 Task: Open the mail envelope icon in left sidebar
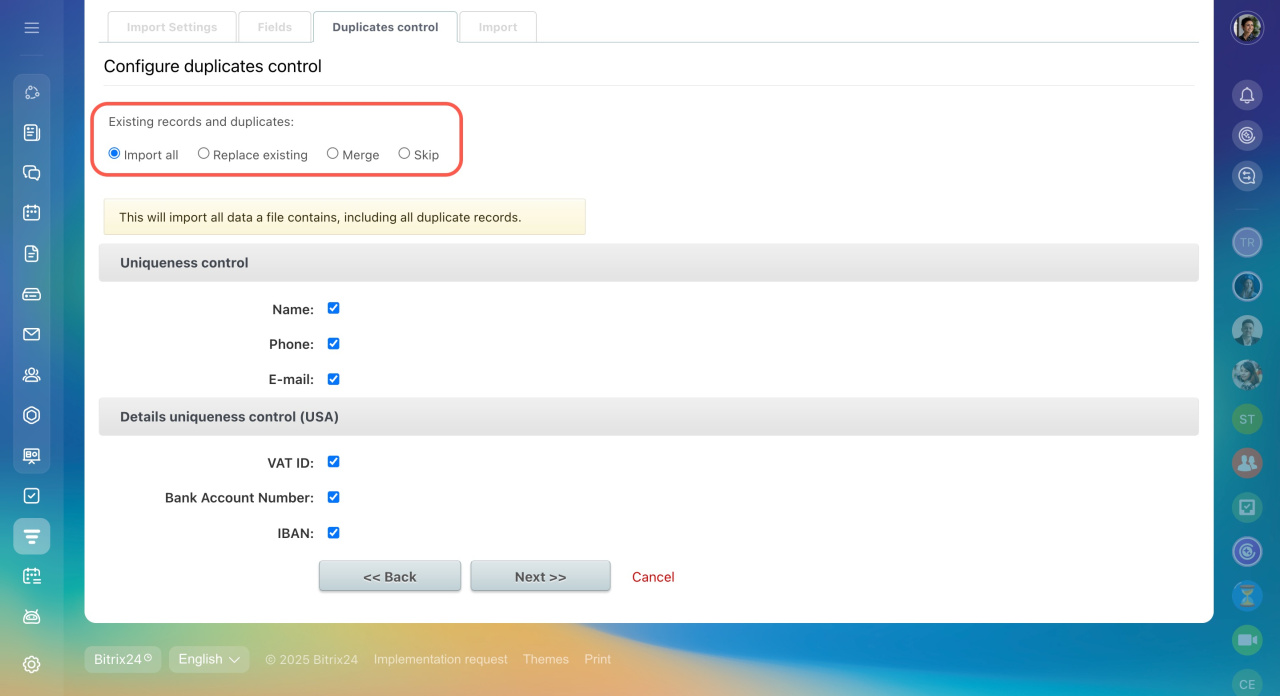[x=32, y=334]
